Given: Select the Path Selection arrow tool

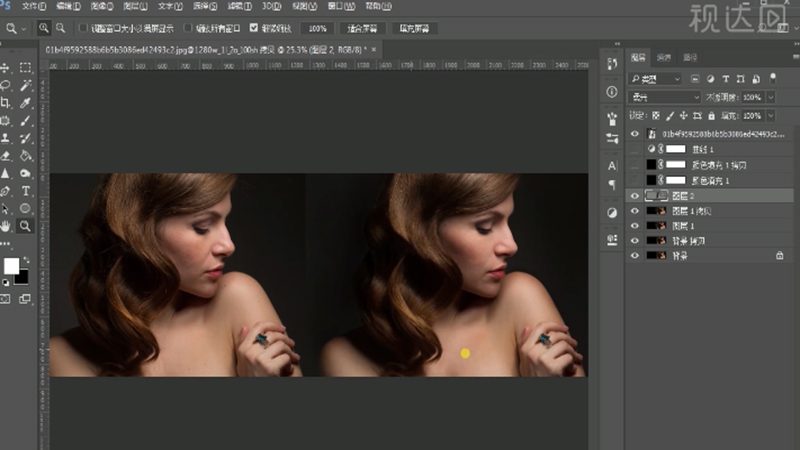Looking at the screenshot, I should pyautogui.click(x=5, y=208).
